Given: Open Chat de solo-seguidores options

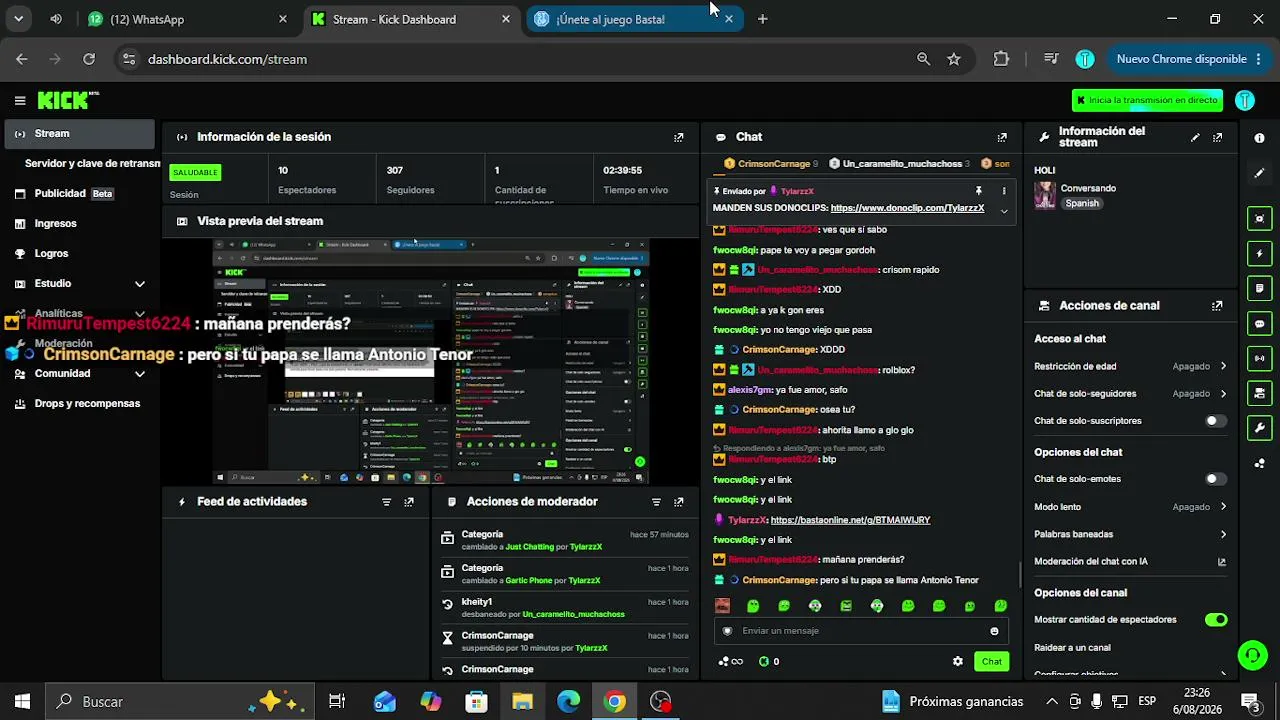Looking at the screenshot, I should point(1130,394).
